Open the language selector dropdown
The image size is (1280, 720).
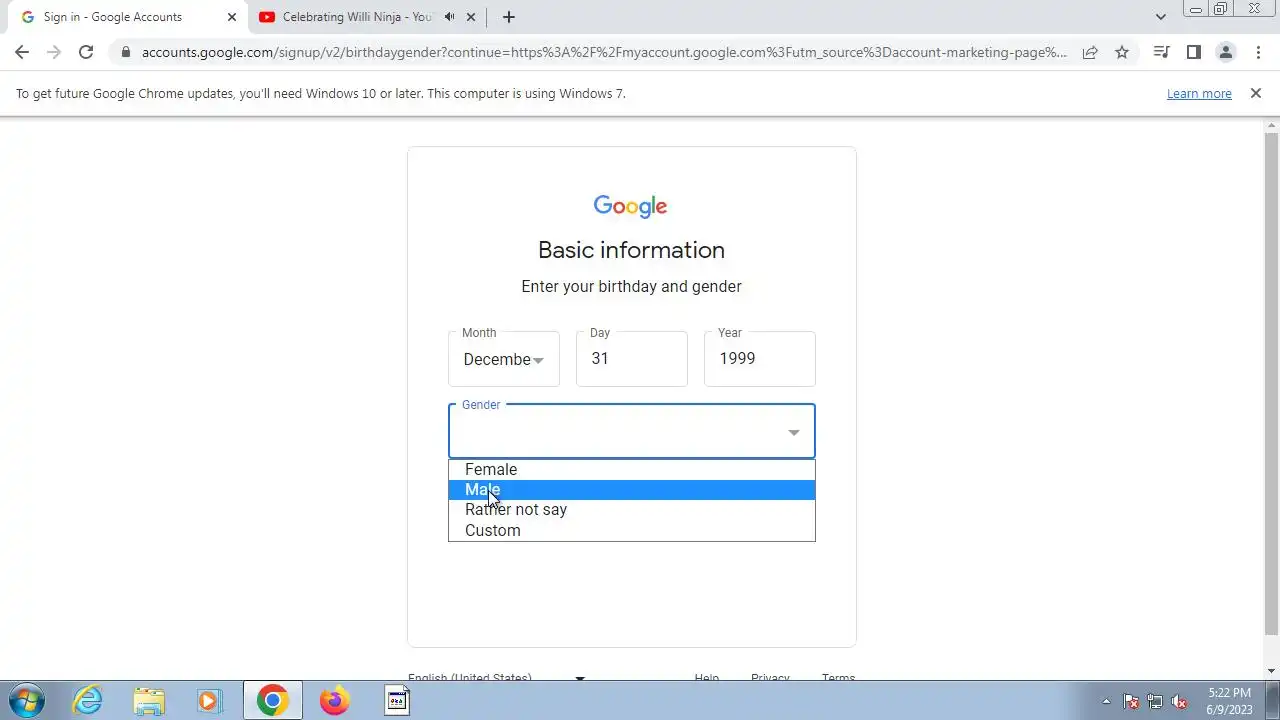(x=496, y=677)
